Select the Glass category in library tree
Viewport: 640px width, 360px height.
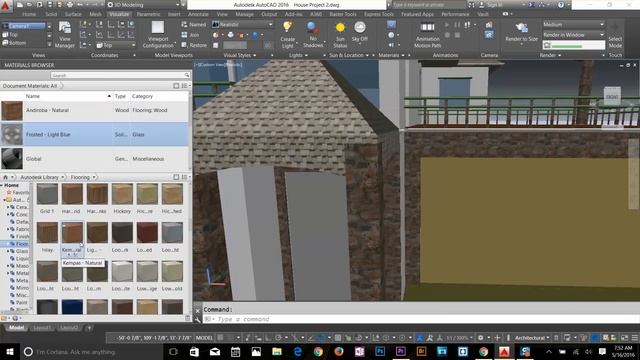22,251
